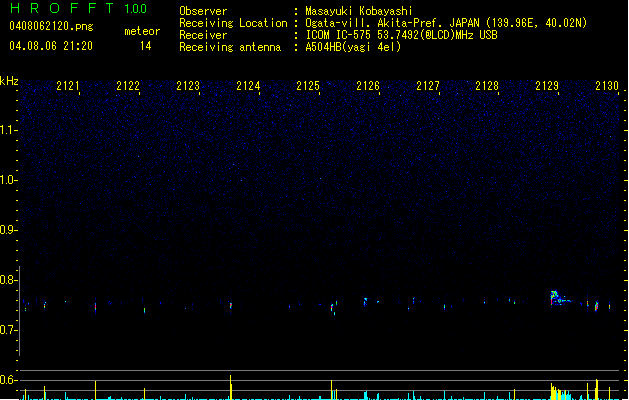This screenshot has width=629, height=400.
Task: Click the Receiving Location label
Action: click(x=232, y=23)
